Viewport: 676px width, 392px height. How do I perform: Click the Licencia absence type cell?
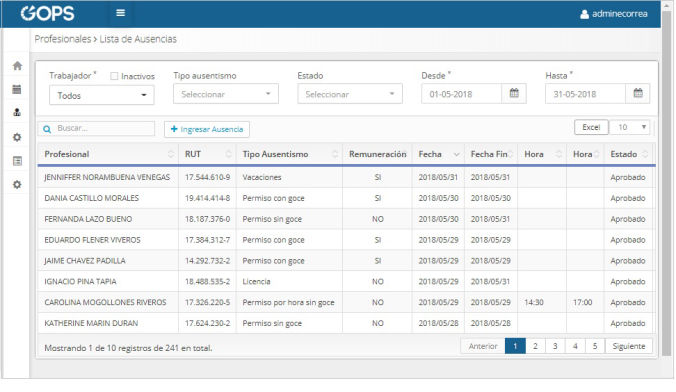click(289, 281)
